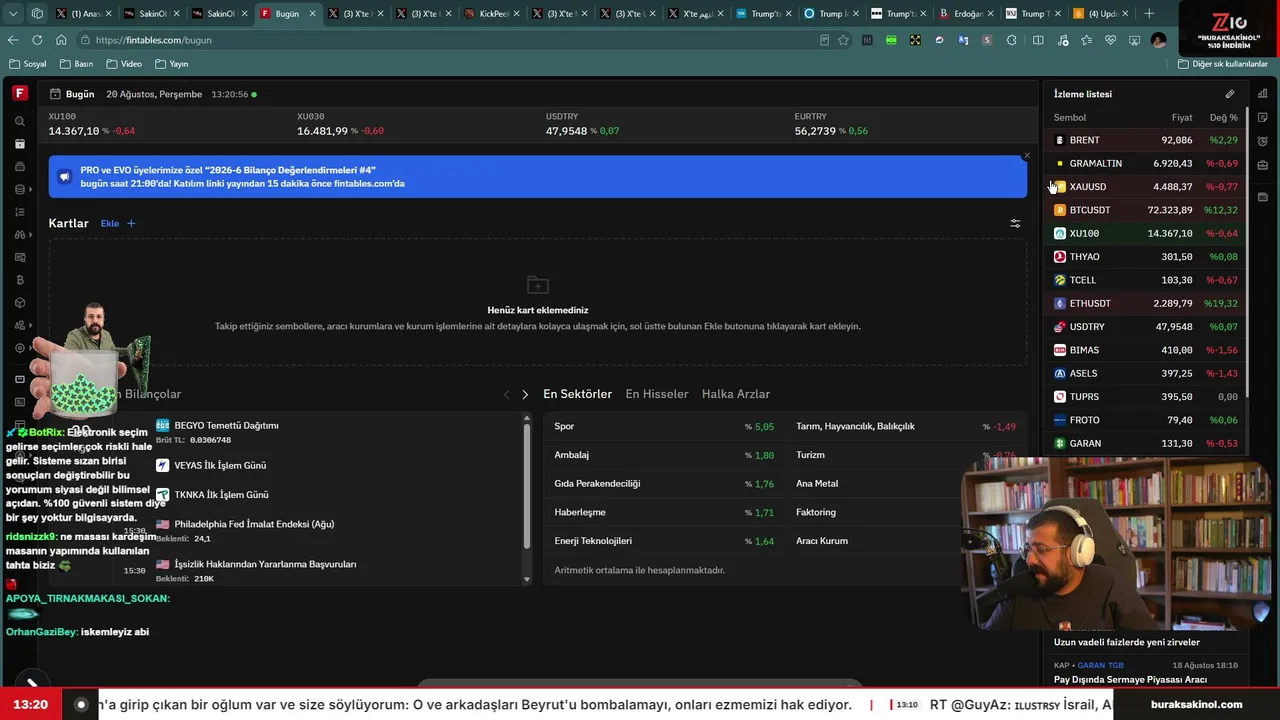Open the translate extension icon
1280x720 pixels.
pyautogui.click(x=963, y=40)
